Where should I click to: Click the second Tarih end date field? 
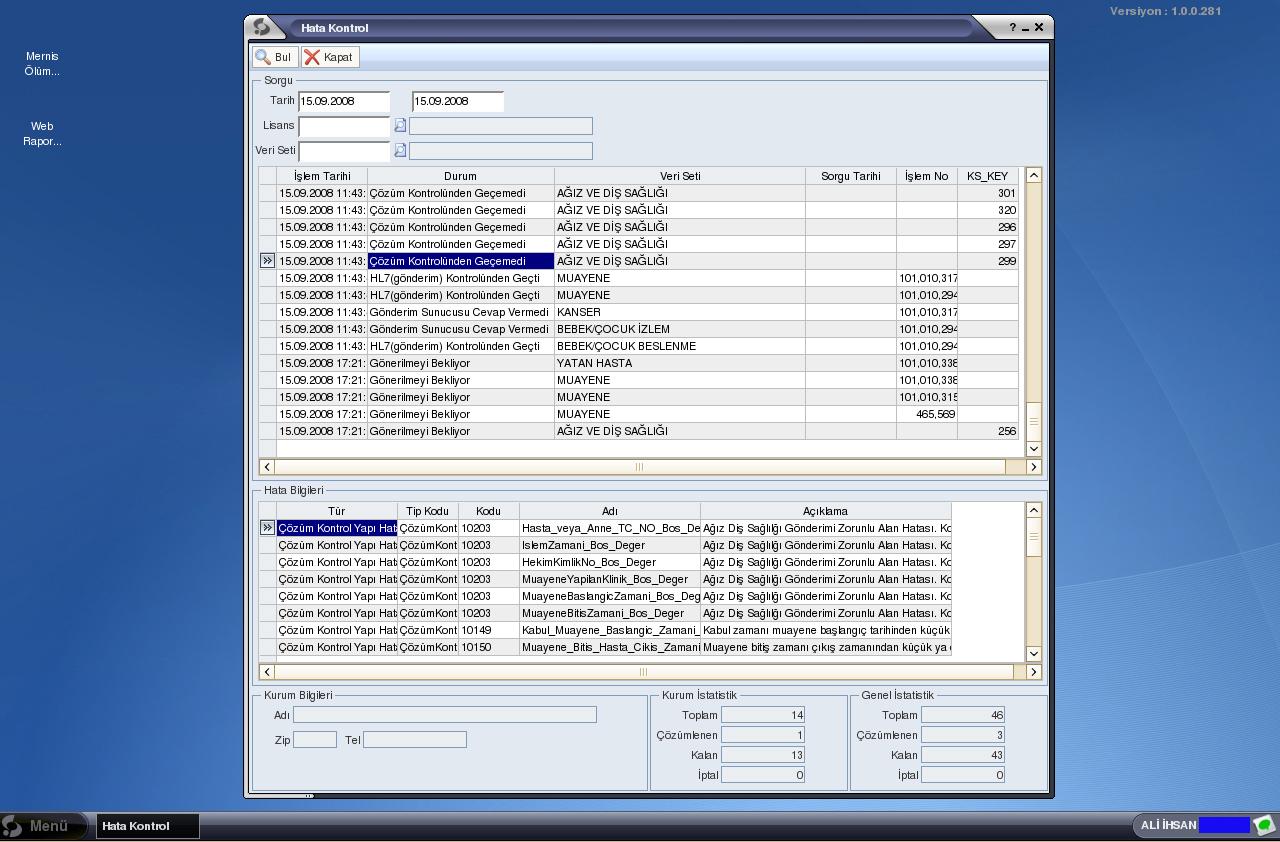pos(458,101)
